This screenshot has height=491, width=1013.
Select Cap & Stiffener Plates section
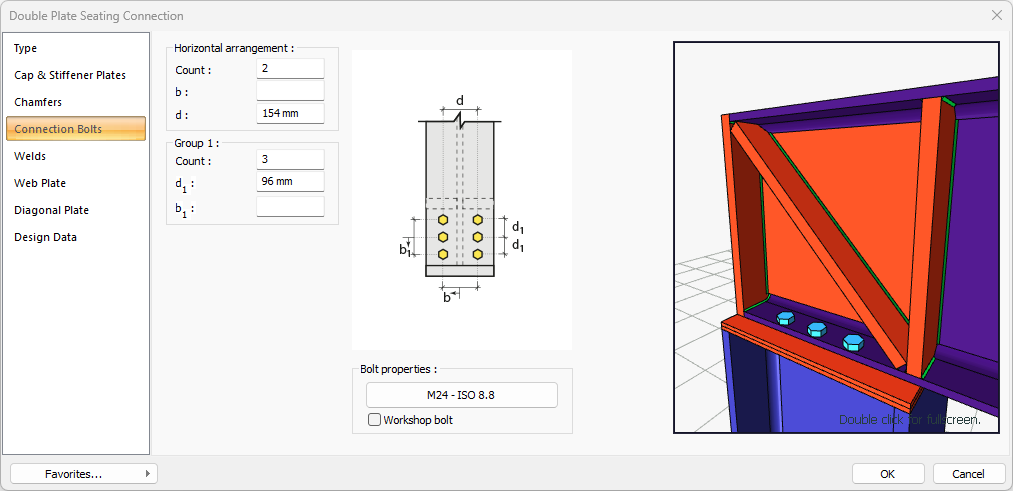[x=70, y=75]
